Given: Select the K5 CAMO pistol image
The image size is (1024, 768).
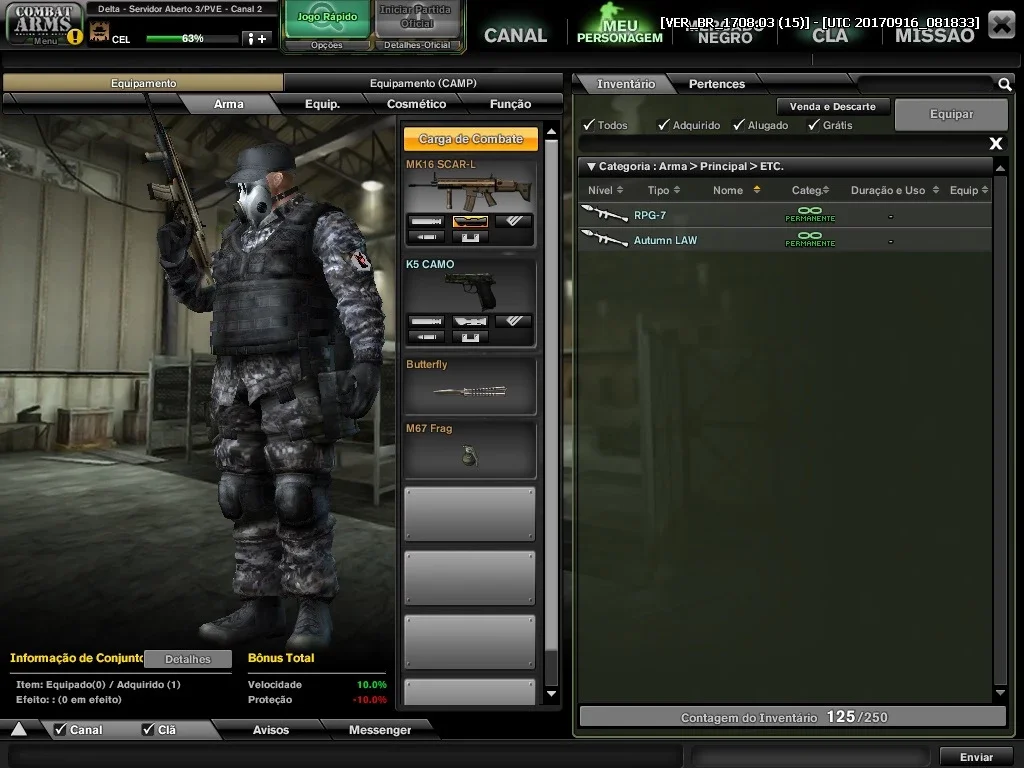Looking at the screenshot, I should [x=470, y=291].
